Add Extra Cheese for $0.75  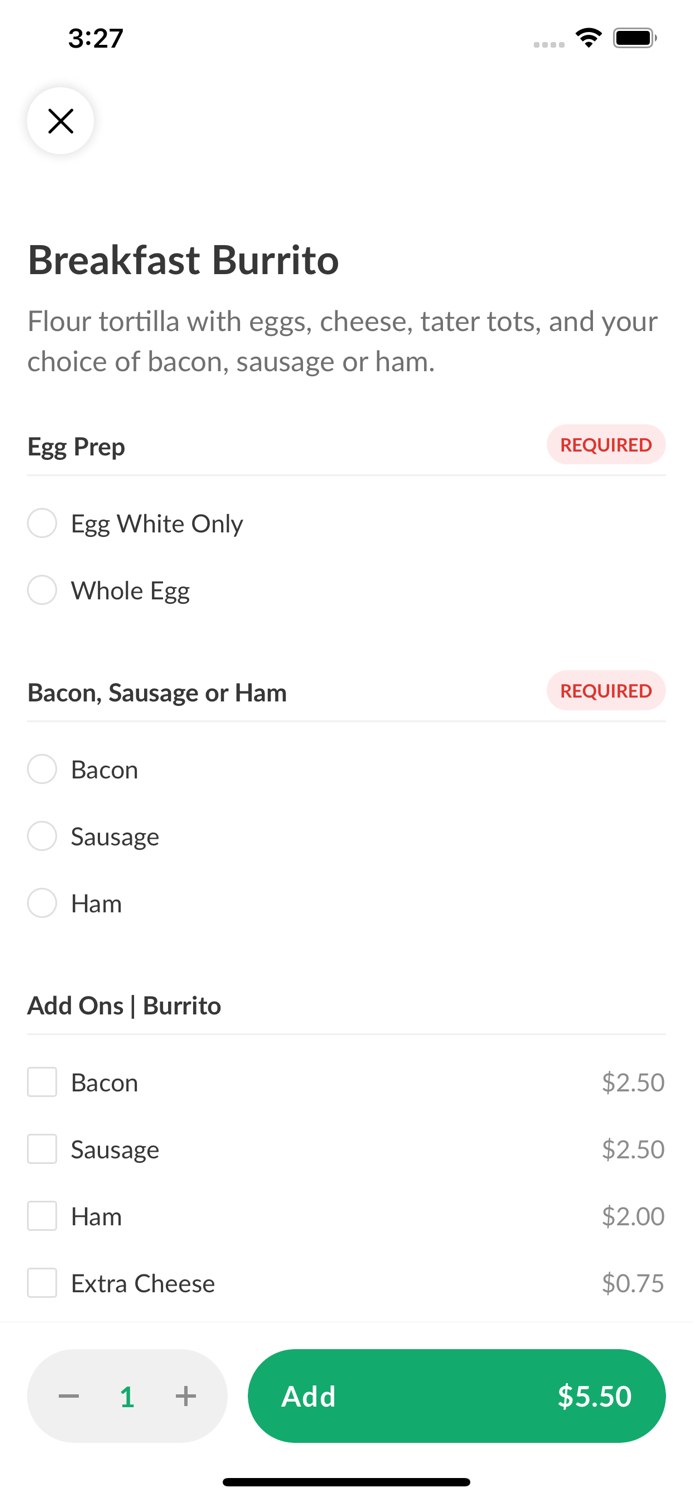click(42, 1282)
